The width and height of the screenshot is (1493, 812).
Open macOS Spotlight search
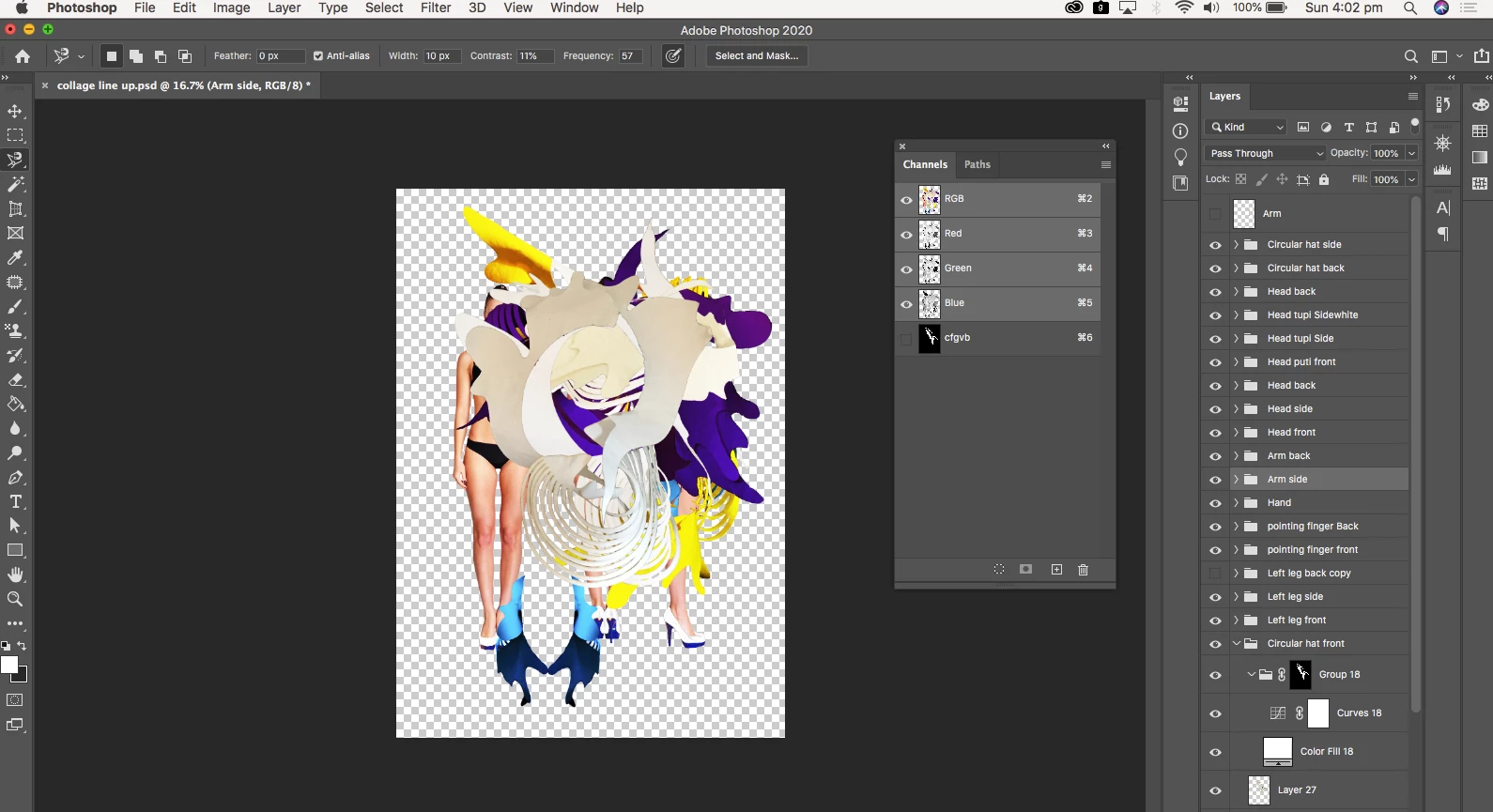click(1410, 8)
